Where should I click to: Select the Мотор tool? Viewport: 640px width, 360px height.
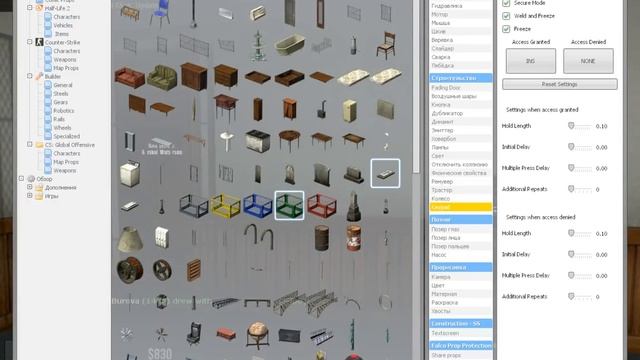[461, 14]
